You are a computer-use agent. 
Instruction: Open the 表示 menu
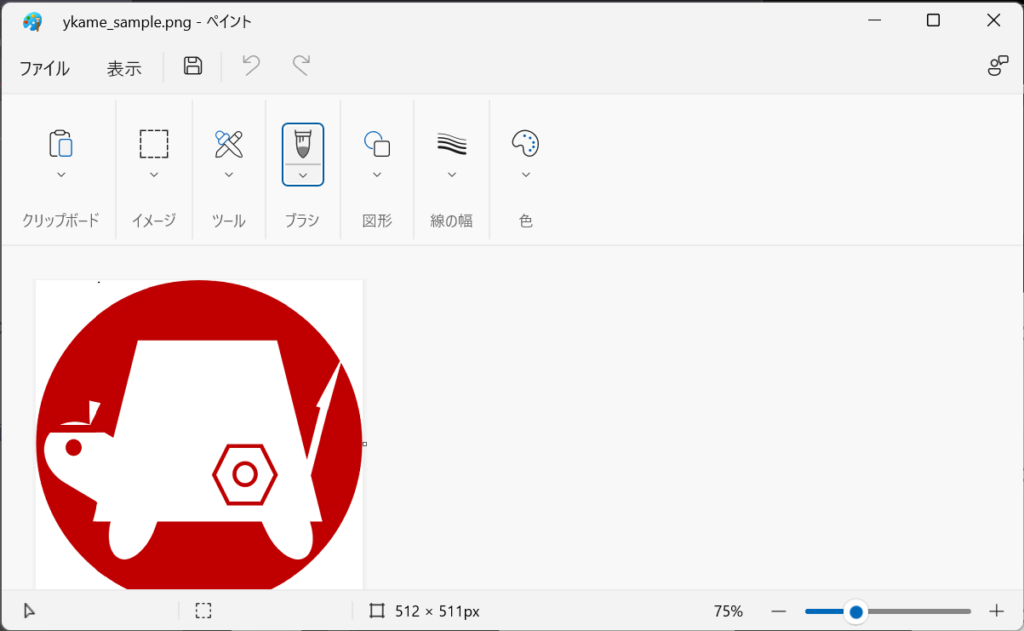click(x=124, y=68)
